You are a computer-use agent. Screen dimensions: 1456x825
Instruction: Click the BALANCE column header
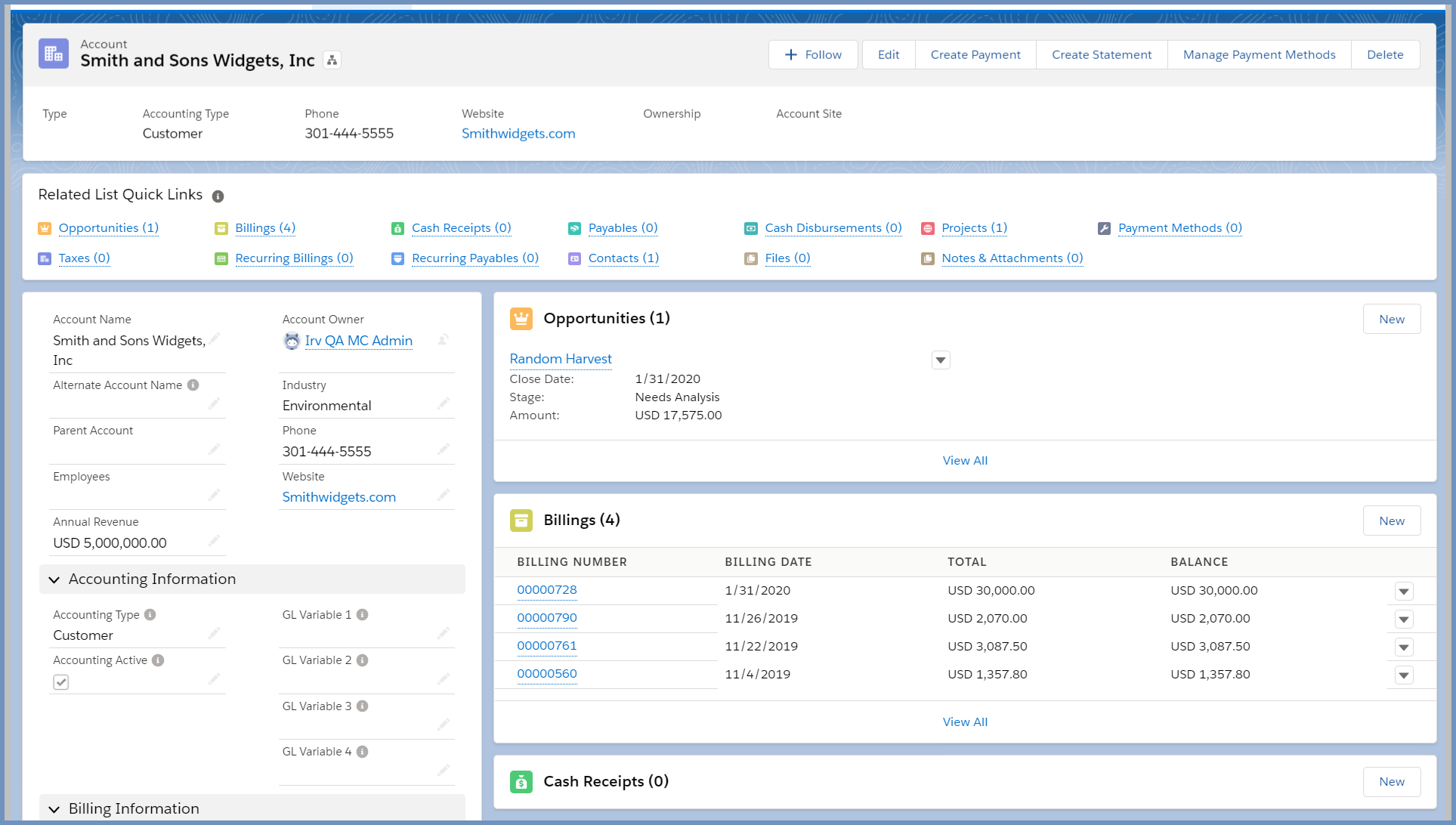tap(1199, 562)
